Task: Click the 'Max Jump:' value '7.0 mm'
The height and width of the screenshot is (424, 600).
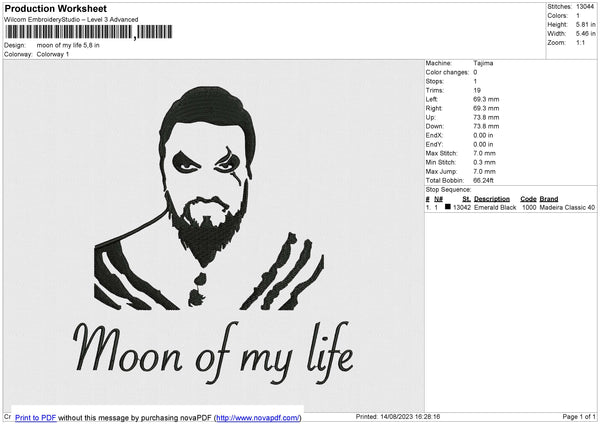Action: (484, 171)
